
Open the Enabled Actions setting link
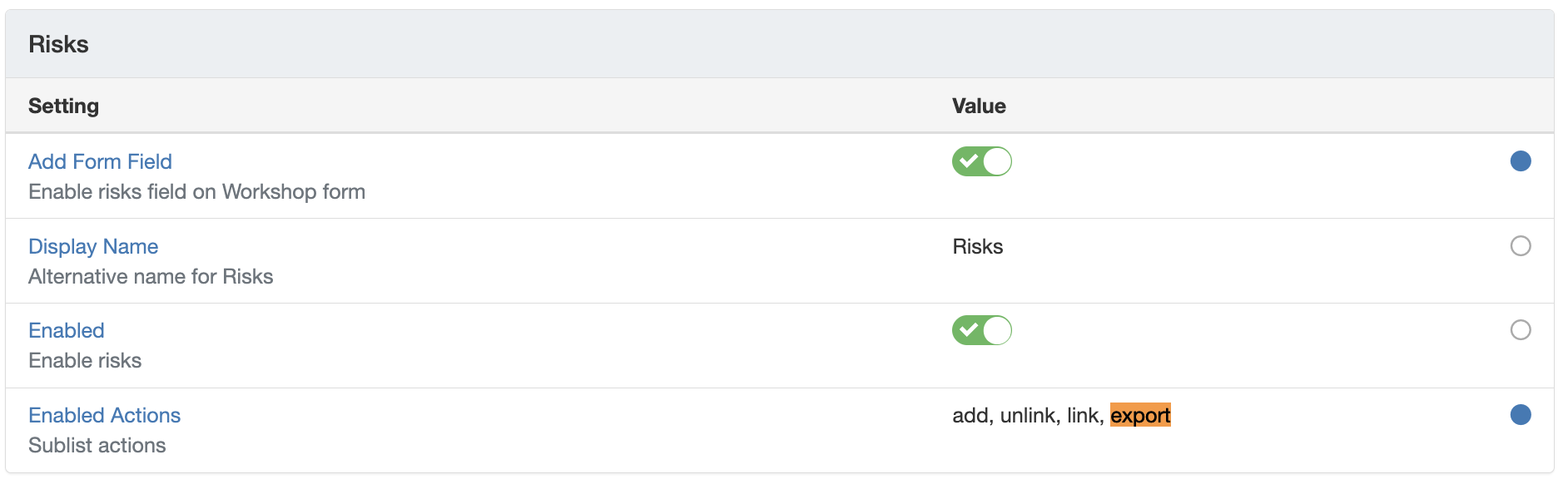pos(104,415)
